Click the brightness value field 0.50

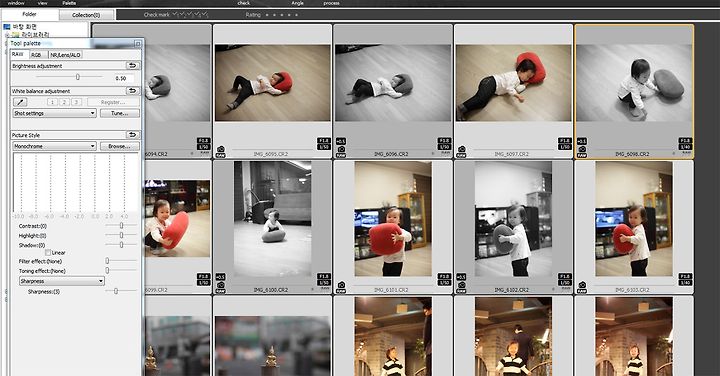tap(123, 78)
